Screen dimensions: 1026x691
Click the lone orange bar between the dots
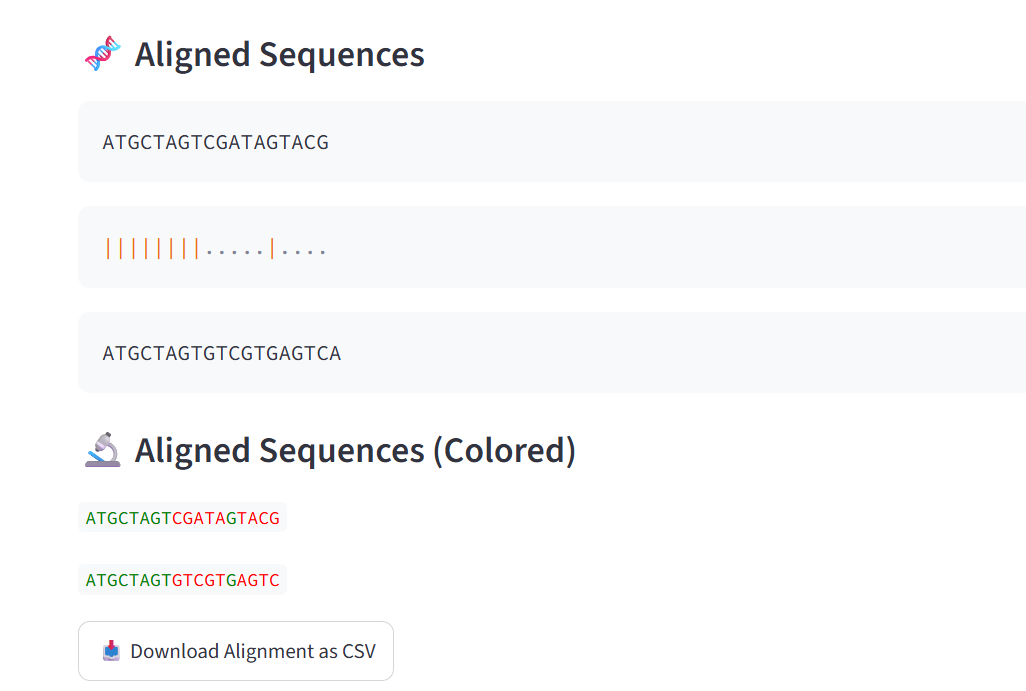point(272,249)
